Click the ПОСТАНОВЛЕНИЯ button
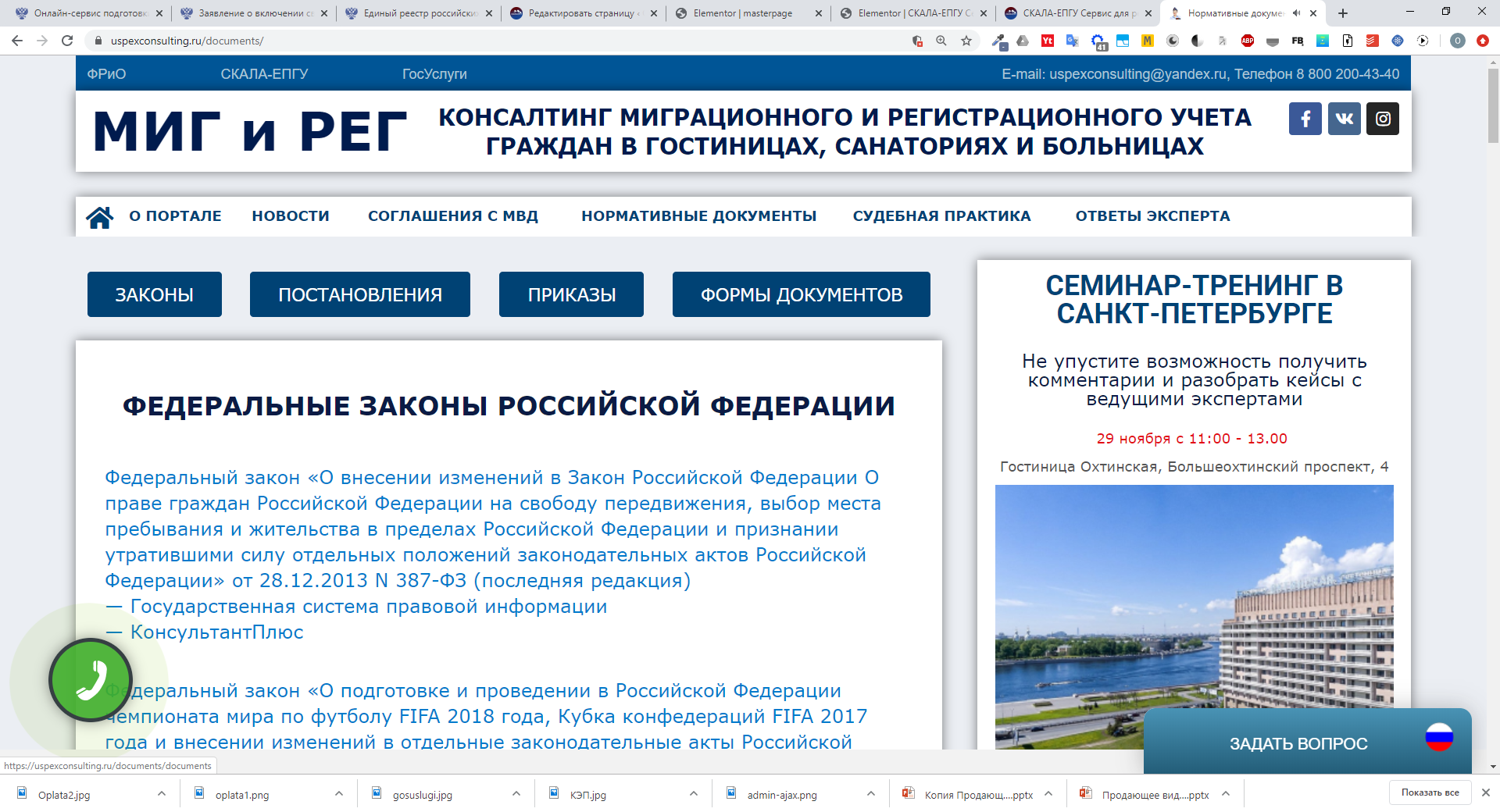 pos(360,294)
